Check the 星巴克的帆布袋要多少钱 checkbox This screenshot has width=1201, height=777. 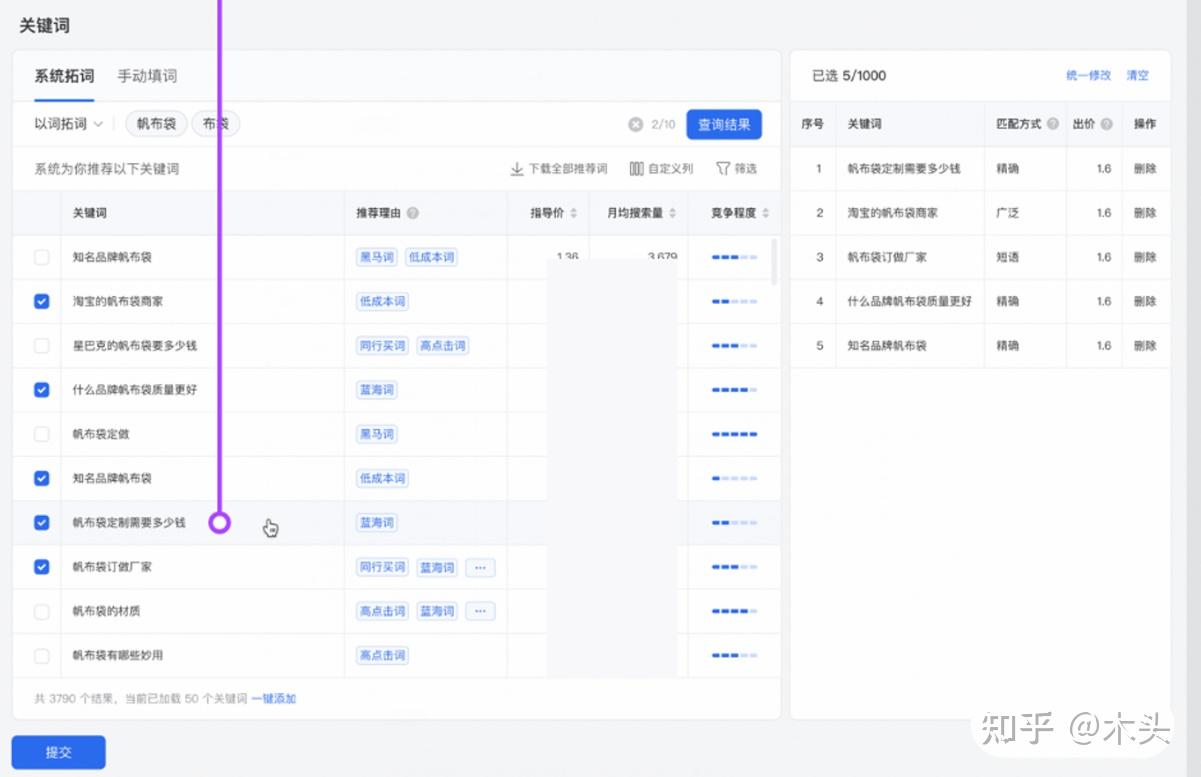coord(42,346)
